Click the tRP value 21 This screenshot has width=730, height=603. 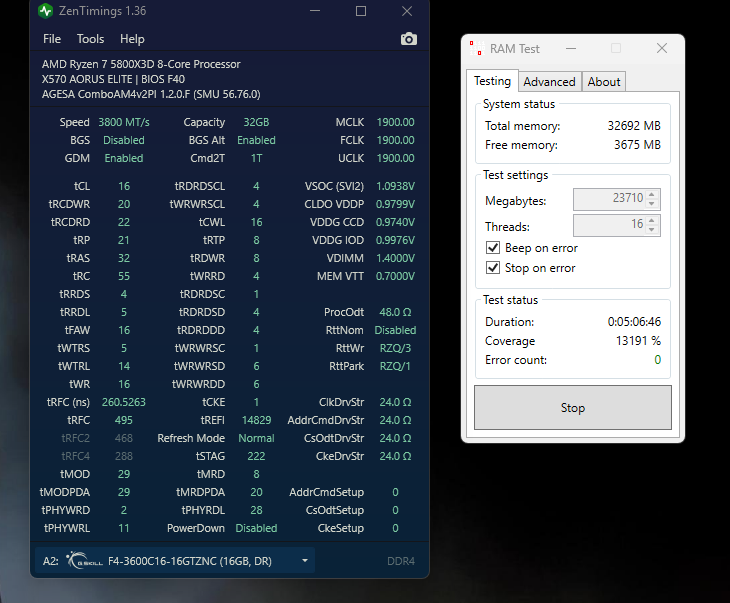coord(124,240)
